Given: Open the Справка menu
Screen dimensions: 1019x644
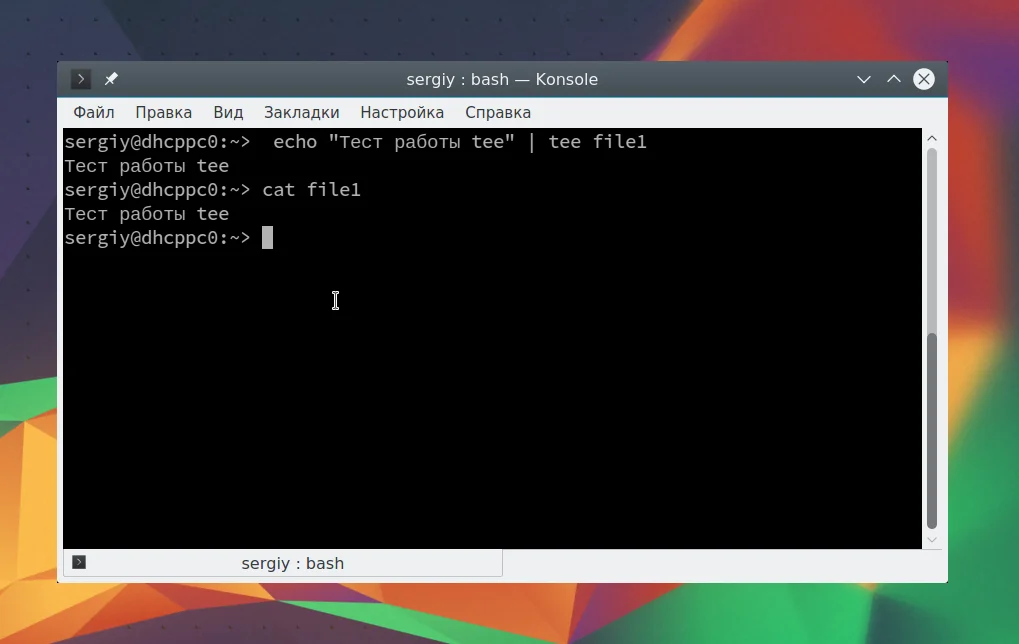Looking at the screenshot, I should click(x=498, y=112).
